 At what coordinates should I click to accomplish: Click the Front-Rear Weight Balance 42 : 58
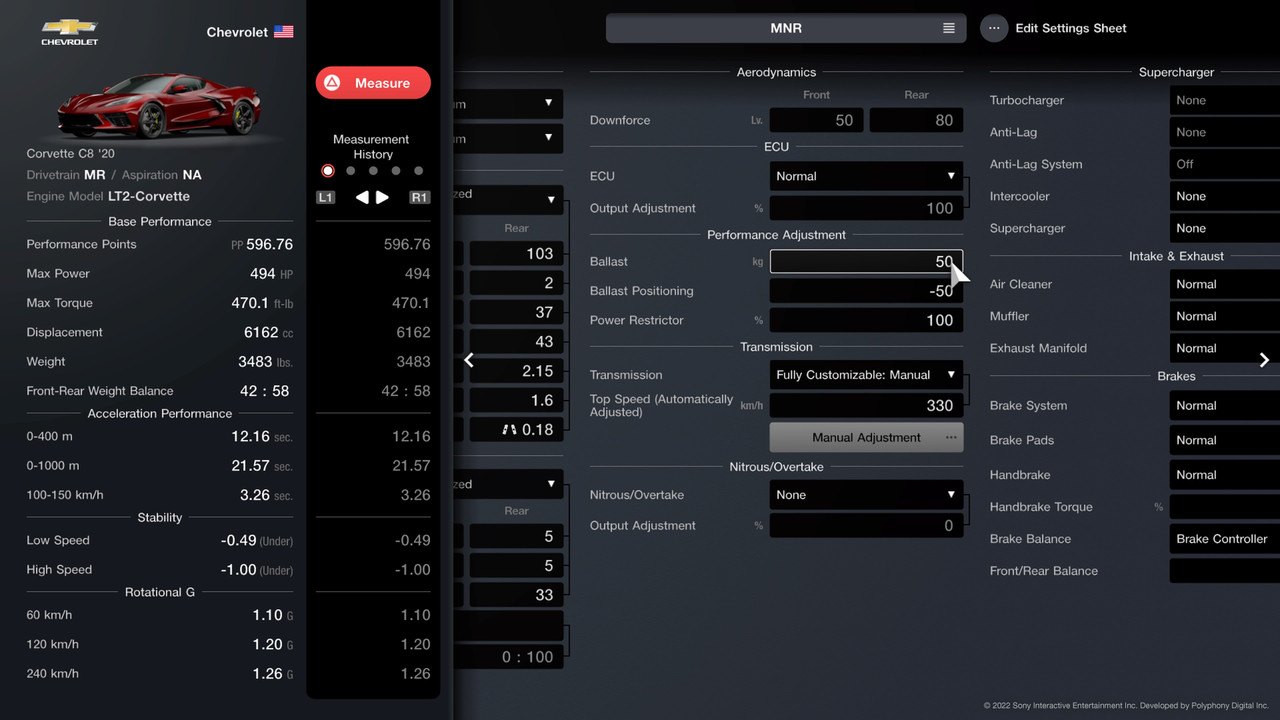[x=265, y=391]
